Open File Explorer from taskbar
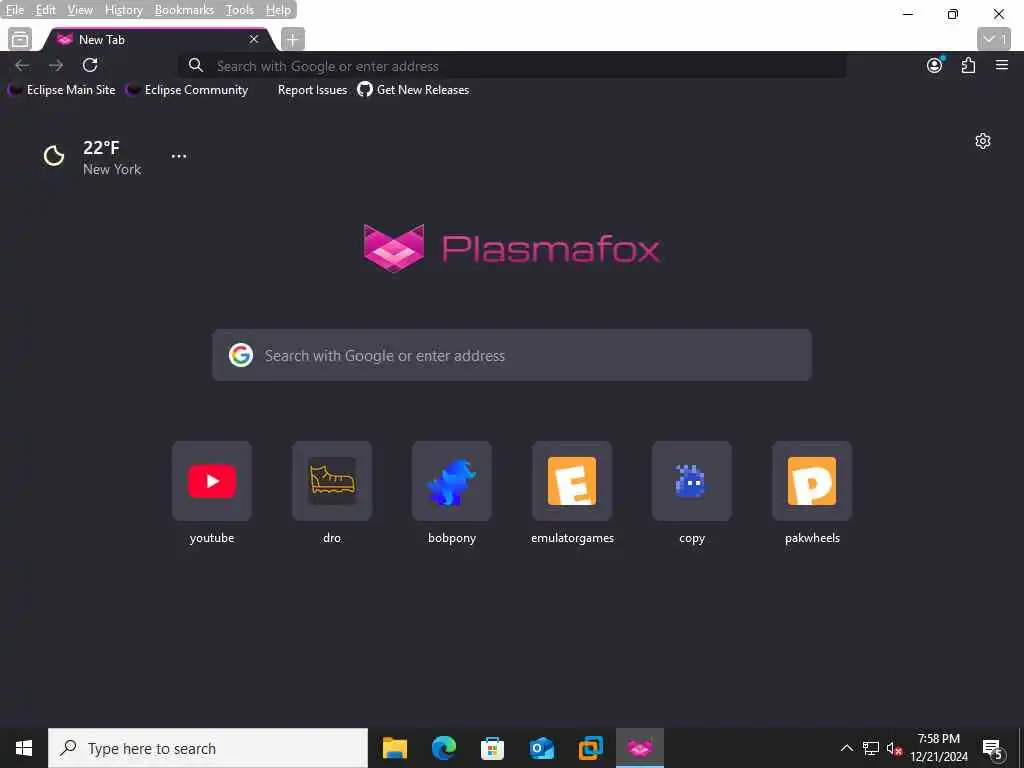Viewport: 1024px width, 768px height. [x=394, y=748]
